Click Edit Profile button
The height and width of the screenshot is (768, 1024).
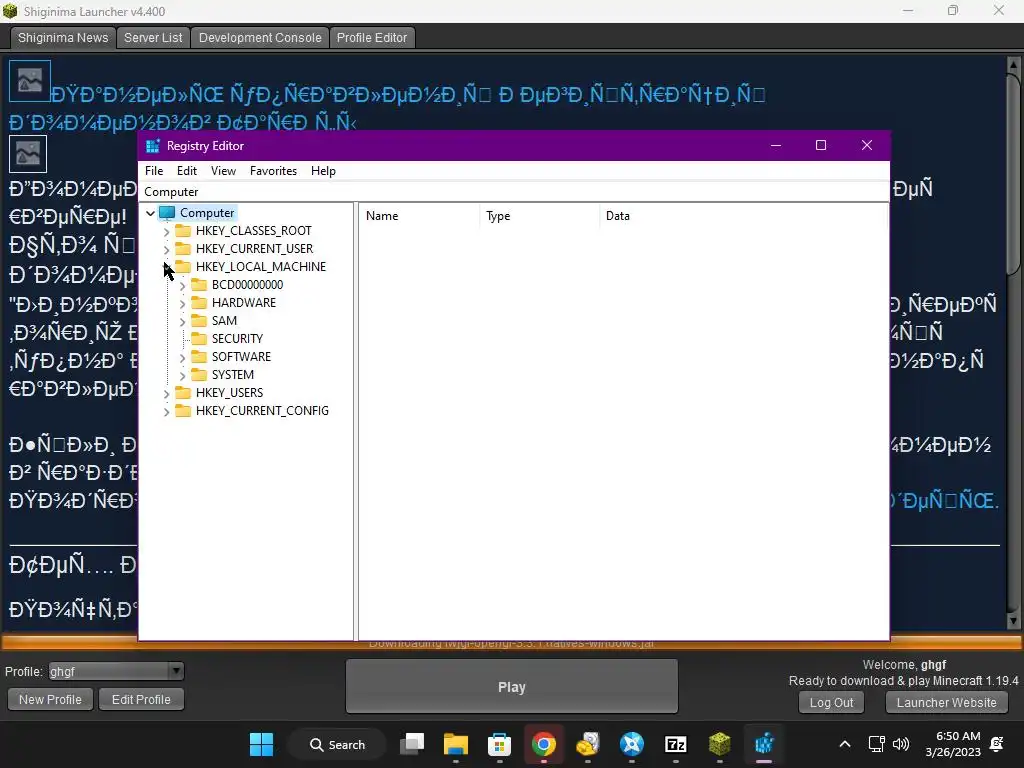(x=141, y=699)
